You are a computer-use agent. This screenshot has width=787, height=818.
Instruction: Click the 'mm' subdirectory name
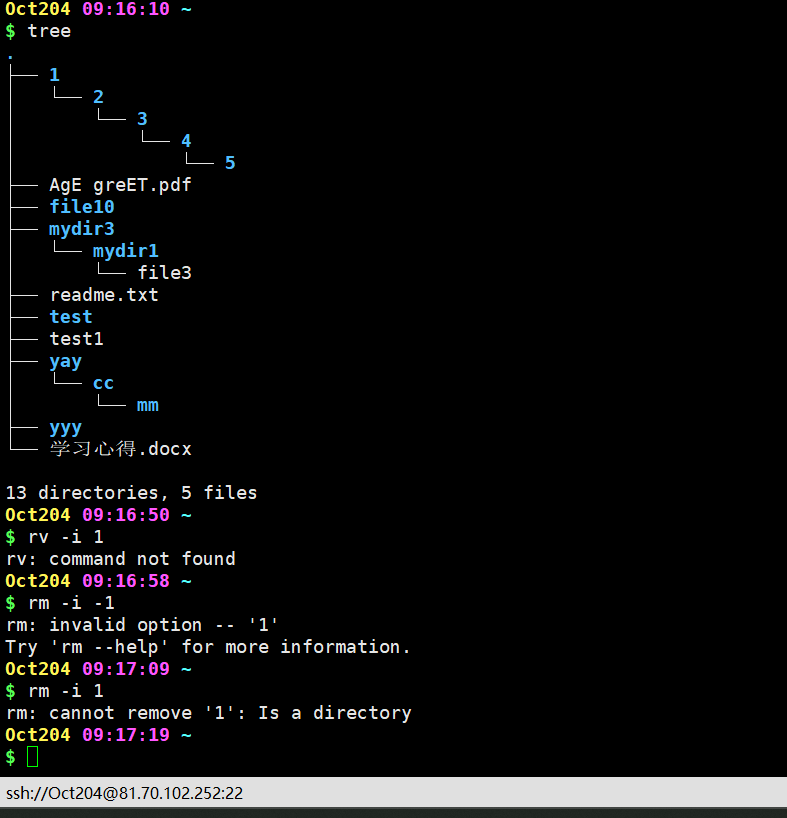(x=148, y=405)
